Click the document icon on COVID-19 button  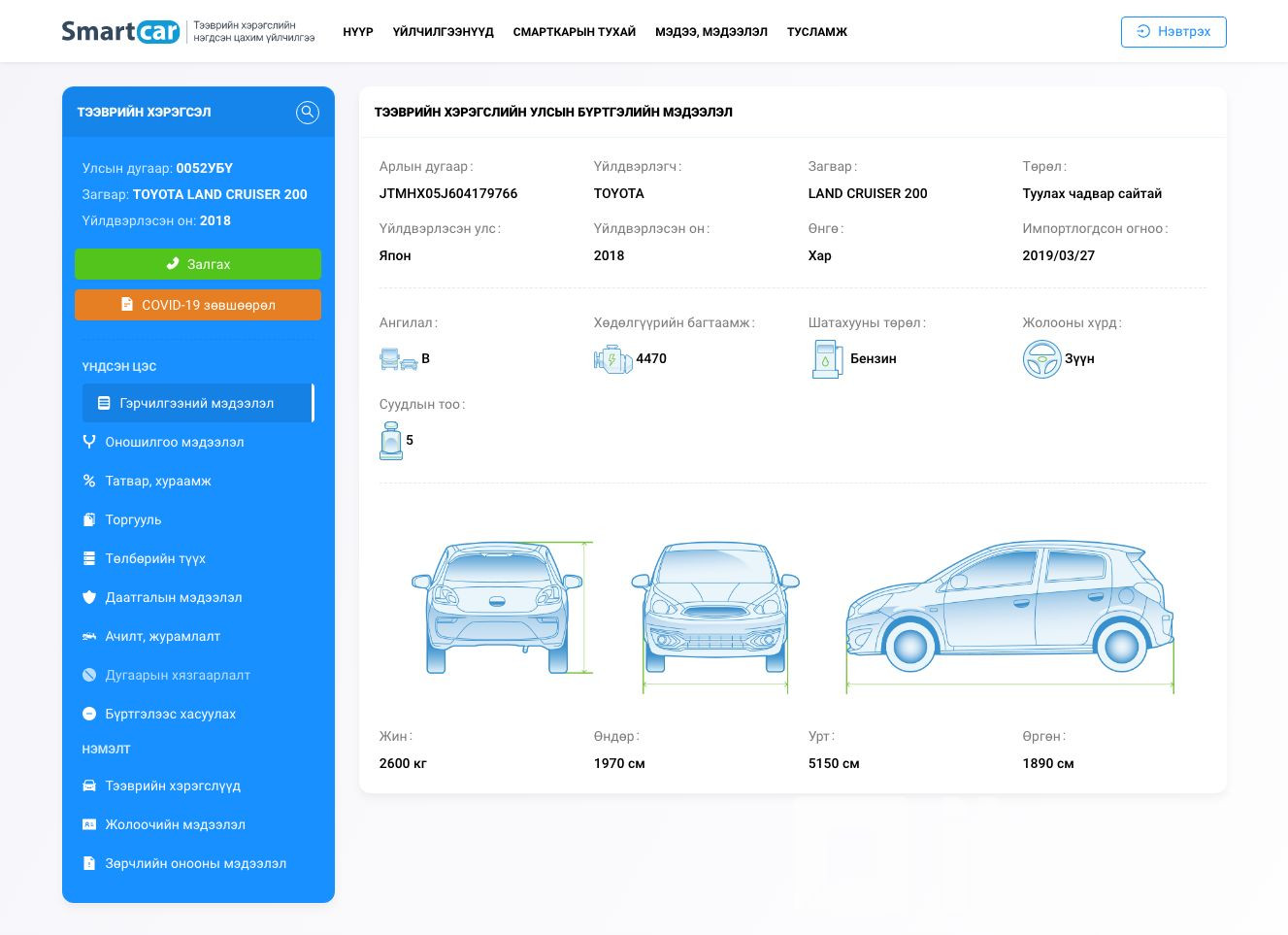coord(126,304)
